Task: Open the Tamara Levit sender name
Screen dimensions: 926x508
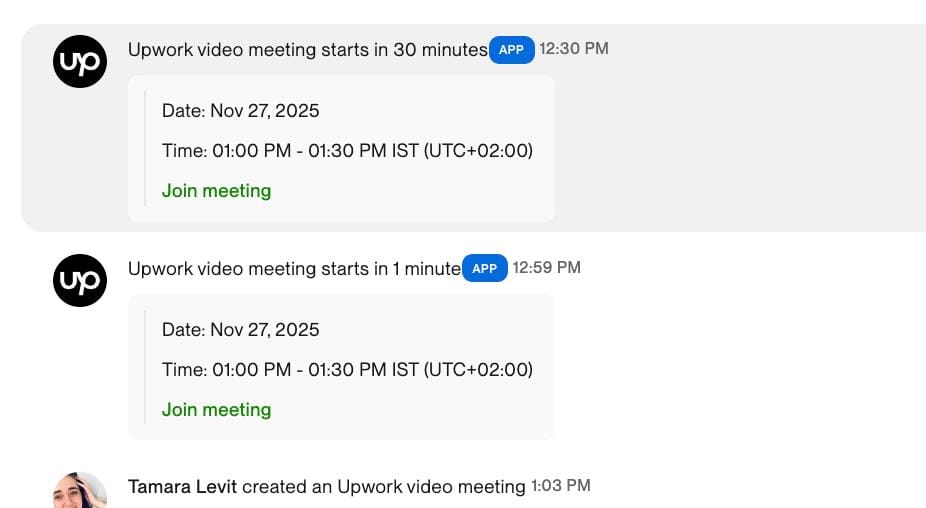Action: click(x=182, y=487)
